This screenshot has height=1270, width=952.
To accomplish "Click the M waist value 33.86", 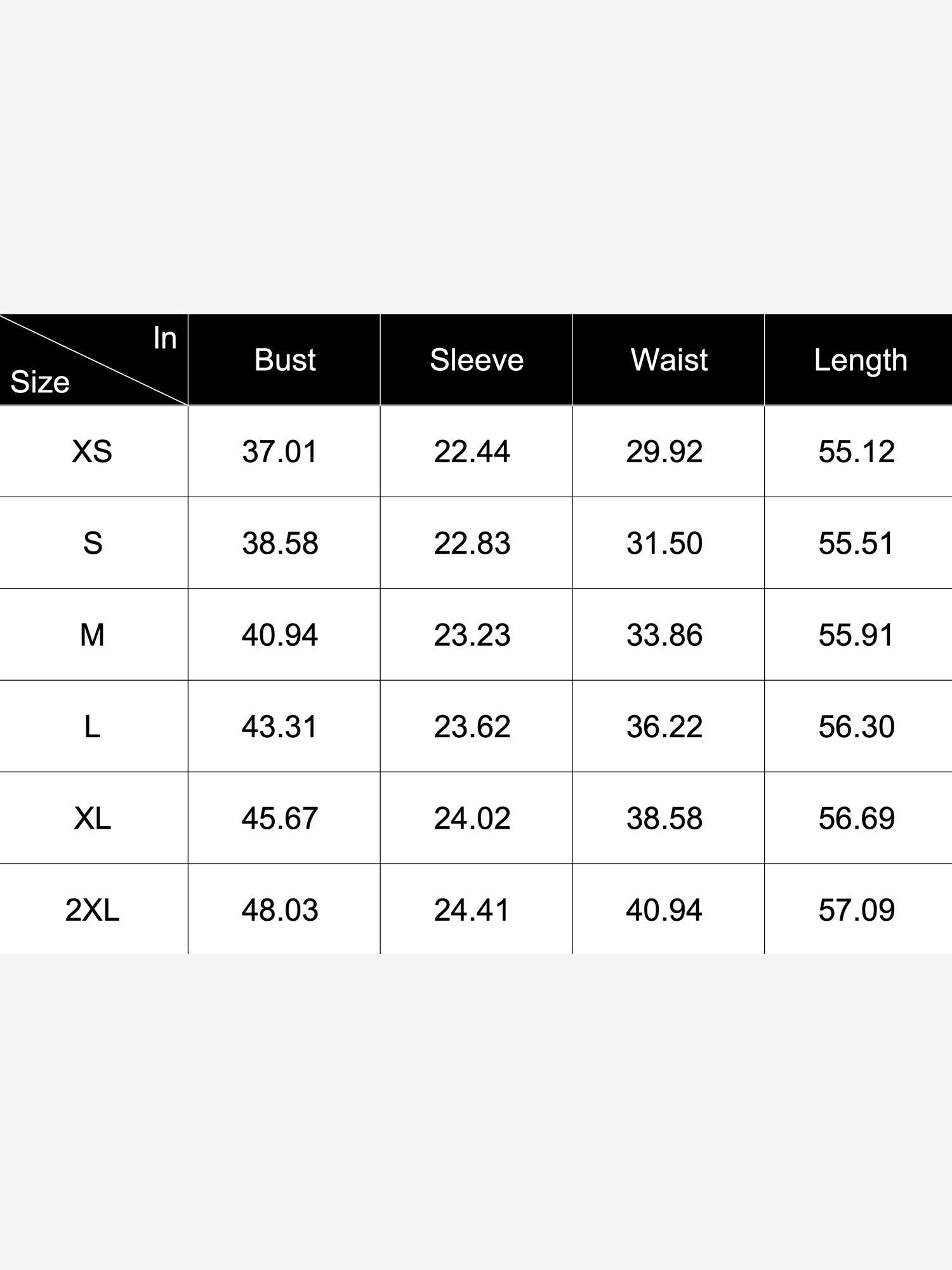I will (x=664, y=635).
